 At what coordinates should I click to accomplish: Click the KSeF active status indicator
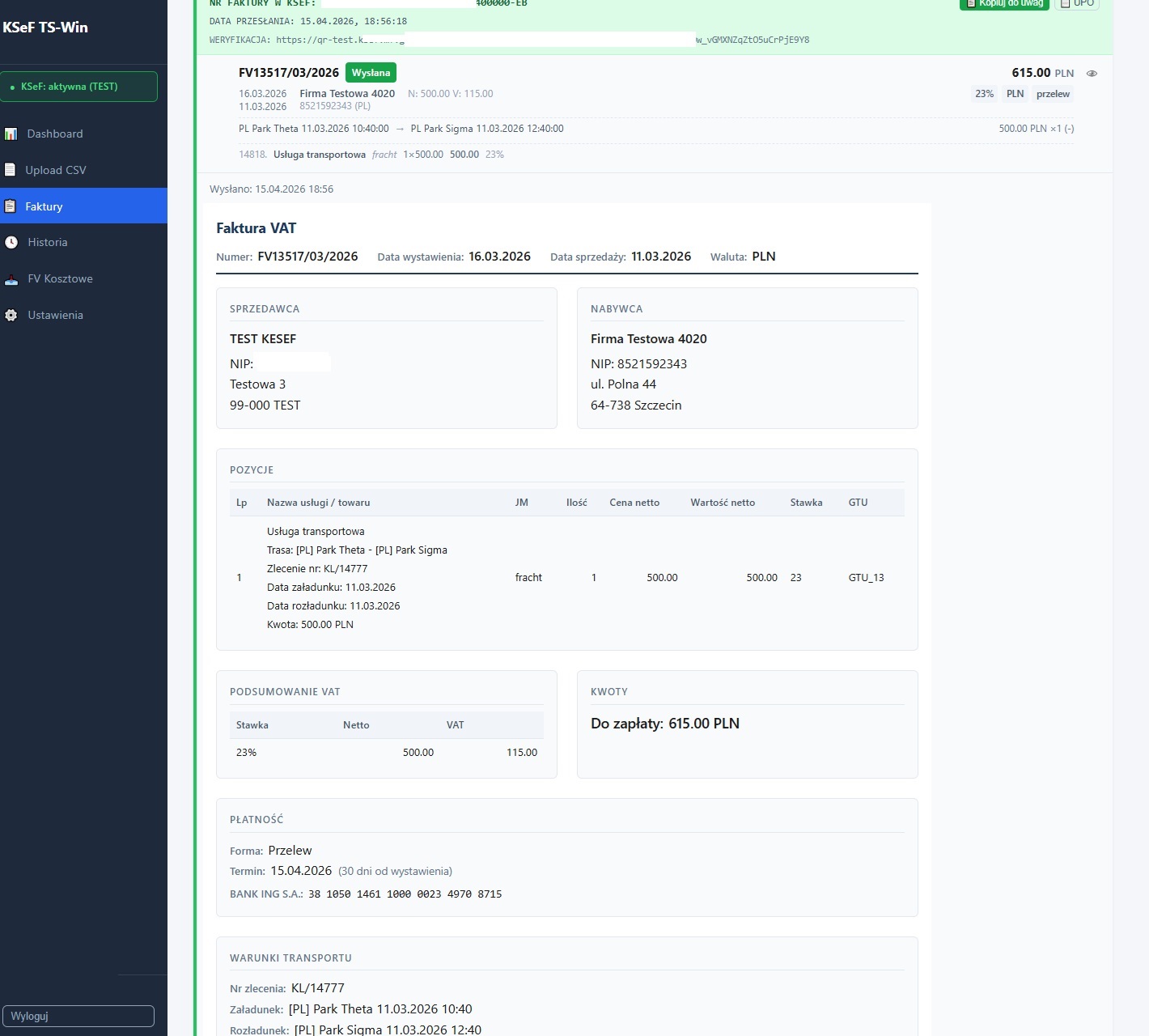point(78,87)
